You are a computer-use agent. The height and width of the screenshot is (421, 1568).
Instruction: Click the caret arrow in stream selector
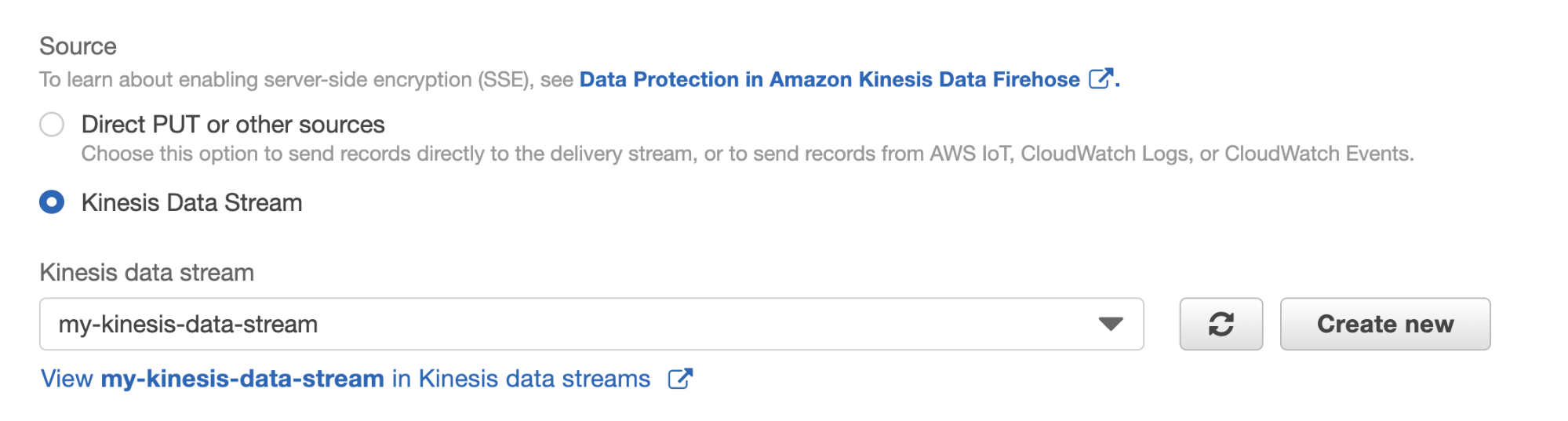1110,324
